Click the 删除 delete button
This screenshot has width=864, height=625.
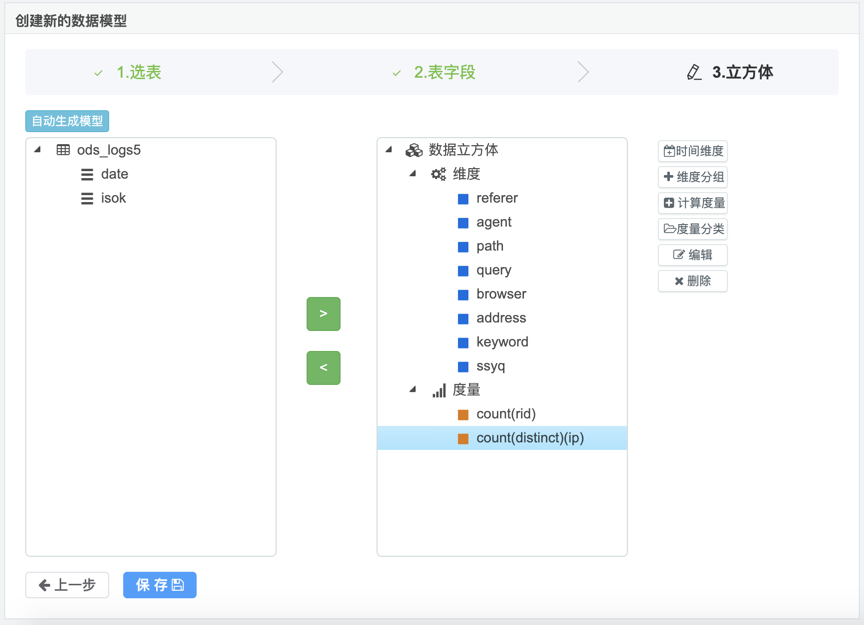[692, 281]
